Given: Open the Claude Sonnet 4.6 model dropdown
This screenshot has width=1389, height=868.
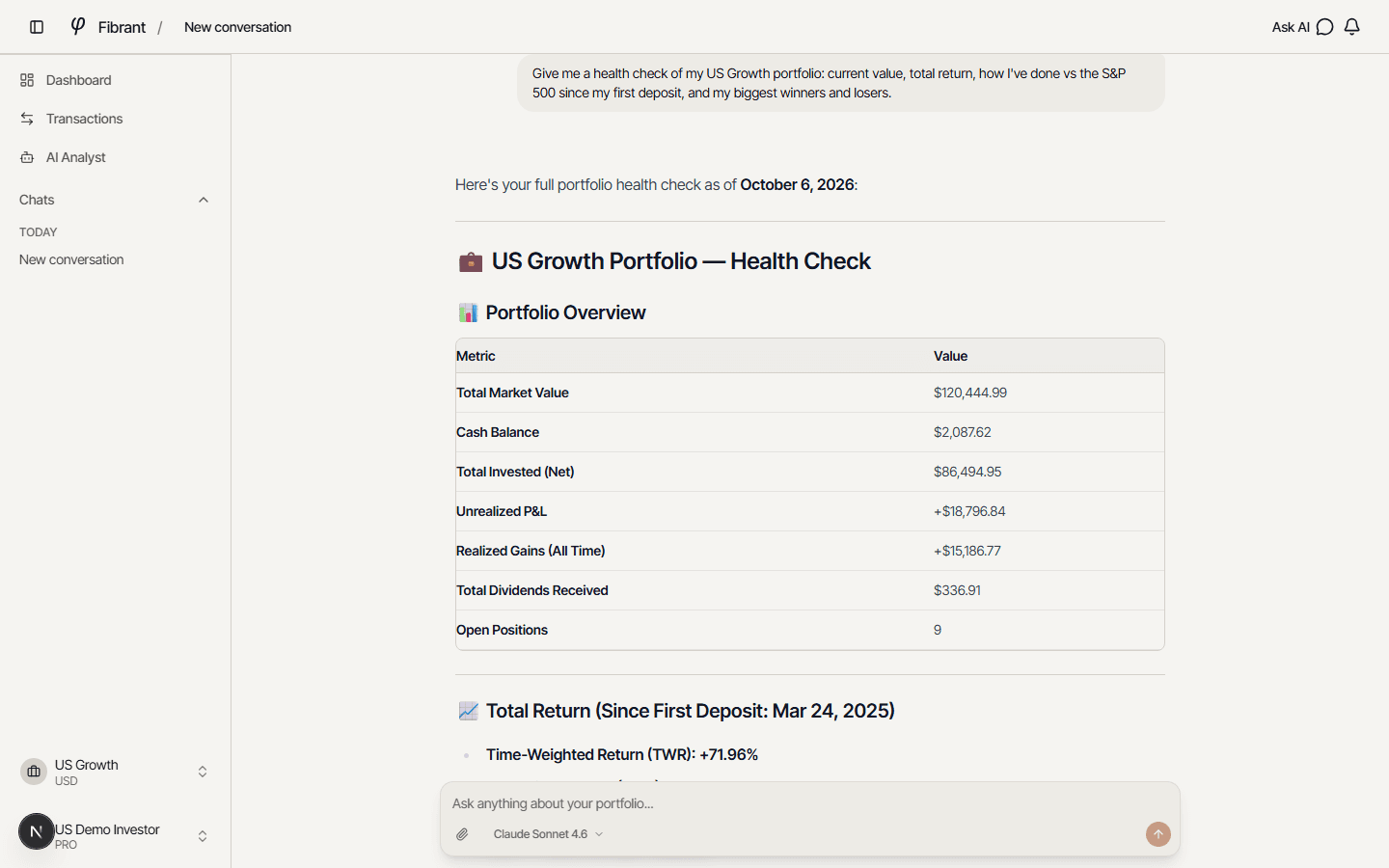Looking at the screenshot, I should (x=548, y=834).
